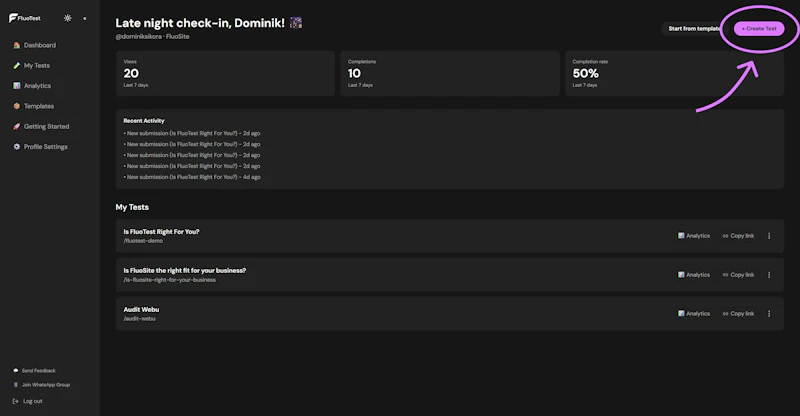Click the Completions stat card showing 10

pos(450,73)
